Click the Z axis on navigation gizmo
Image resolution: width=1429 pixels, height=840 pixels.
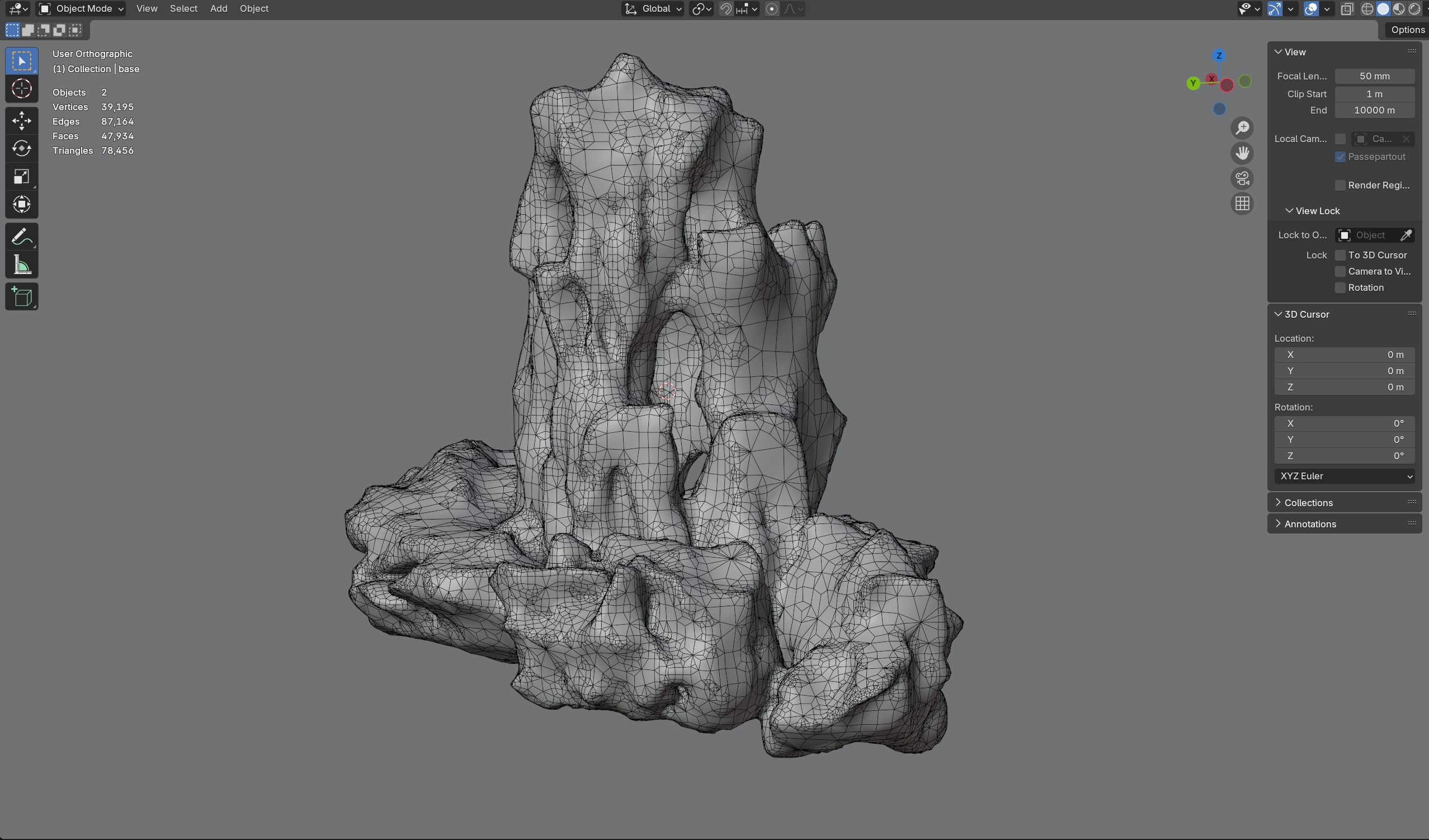coord(1219,55)
